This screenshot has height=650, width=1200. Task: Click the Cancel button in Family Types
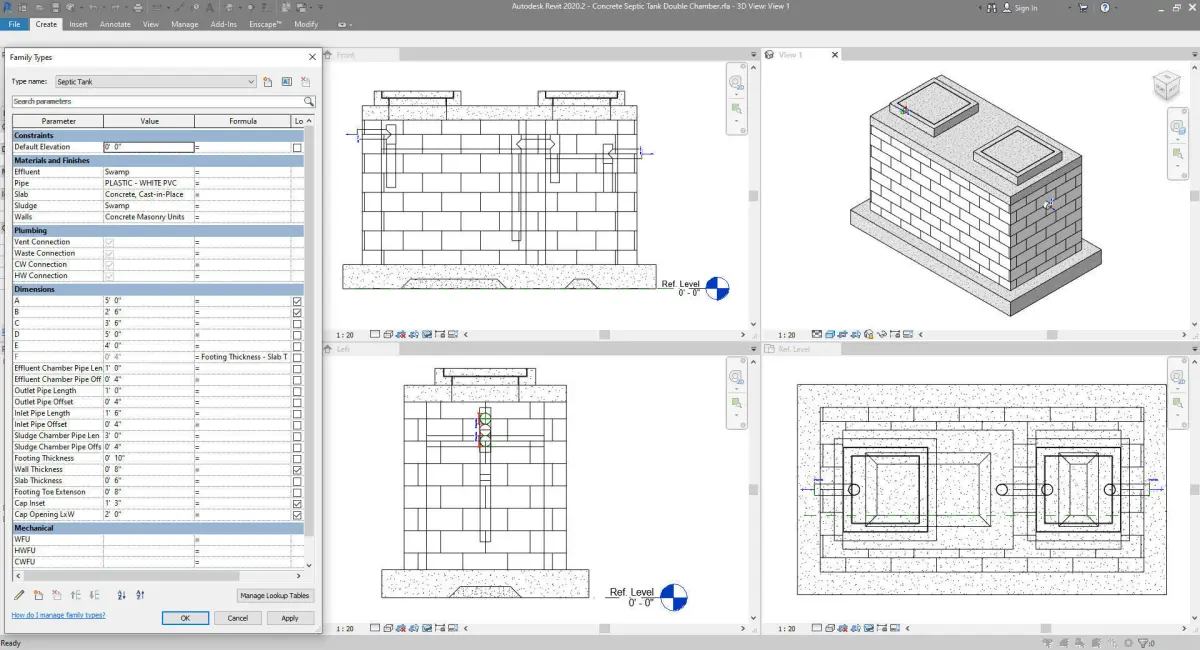238,618
